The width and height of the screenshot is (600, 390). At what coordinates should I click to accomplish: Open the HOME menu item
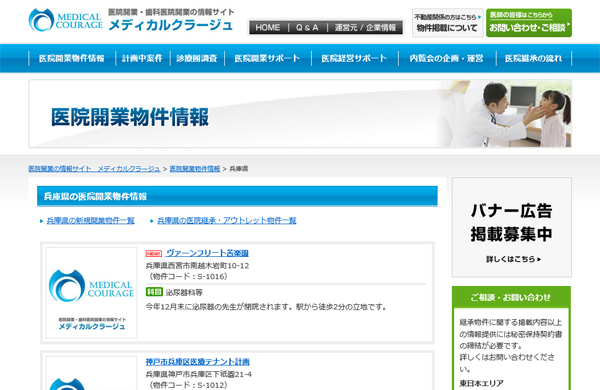click(x=267, y=28)
